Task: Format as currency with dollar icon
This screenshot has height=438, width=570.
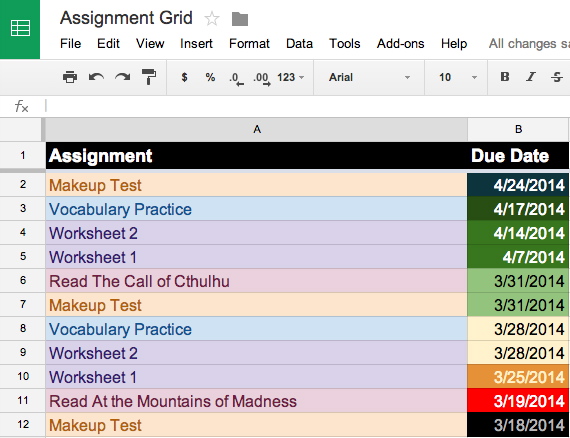Action: point(184,77)
